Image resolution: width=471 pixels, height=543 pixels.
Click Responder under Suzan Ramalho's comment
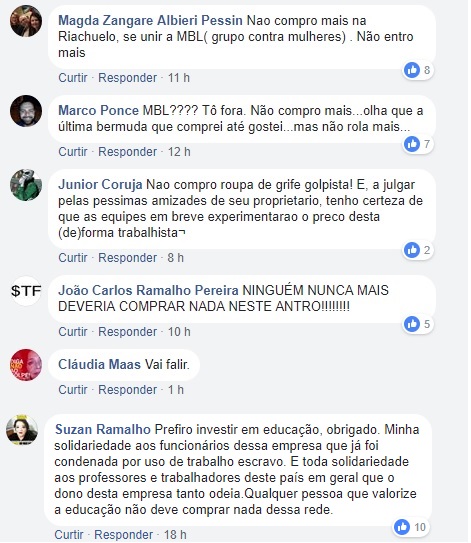124,535
